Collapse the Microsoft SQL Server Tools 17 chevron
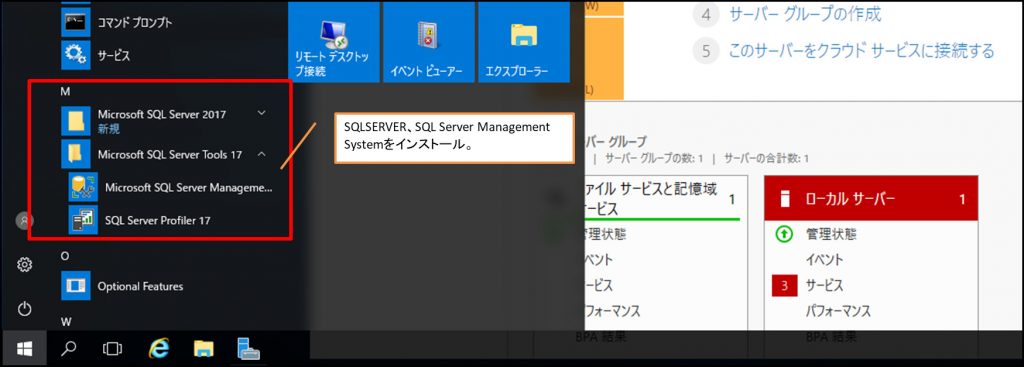 coord(262,155)
